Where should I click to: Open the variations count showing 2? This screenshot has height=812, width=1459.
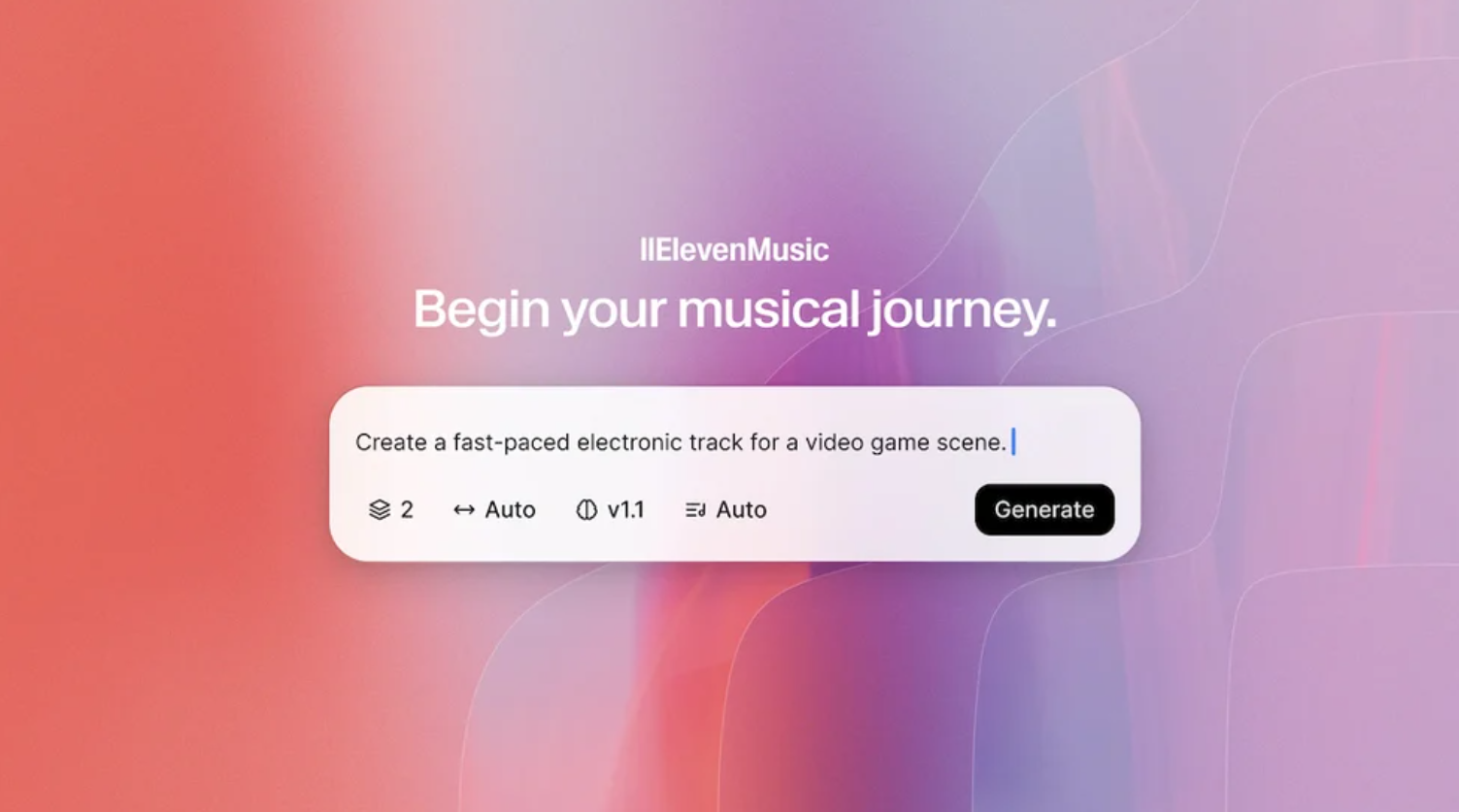click(391, 509)
